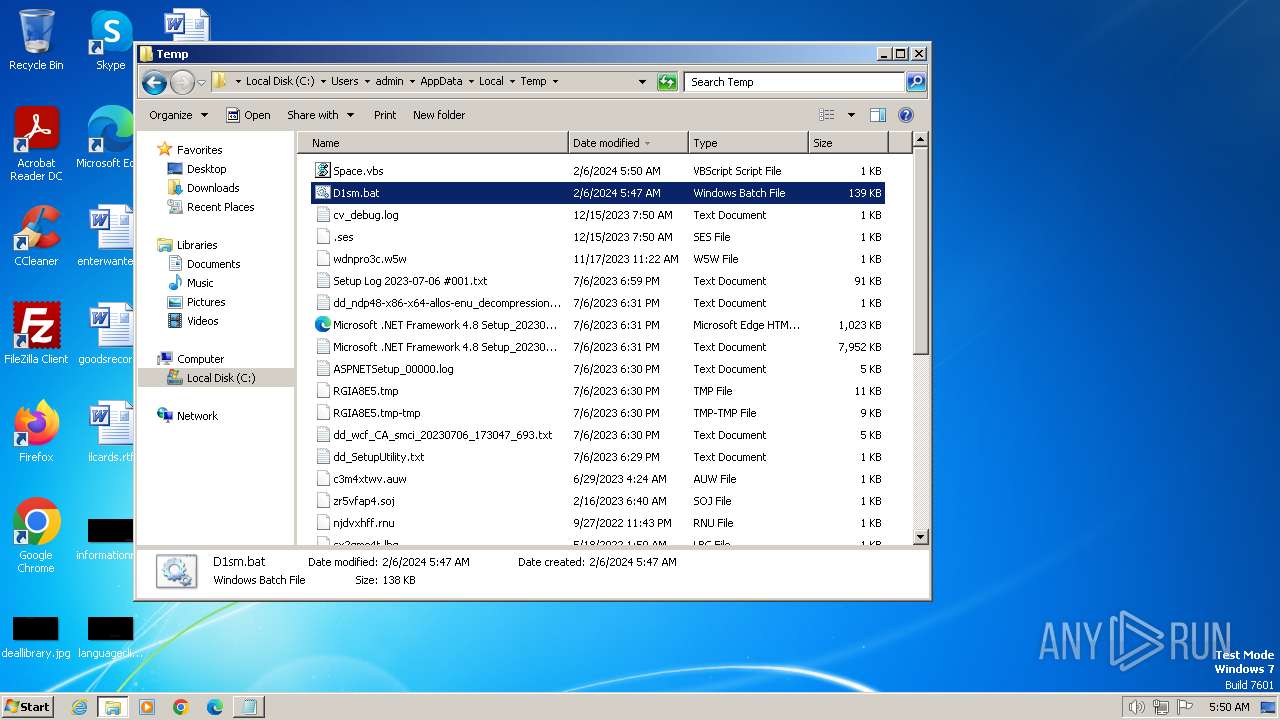Image resolution: width=1280 pixels, height=720 pixels.
Task: Click the Forward navigation arrow
Action: pos(182,82)
